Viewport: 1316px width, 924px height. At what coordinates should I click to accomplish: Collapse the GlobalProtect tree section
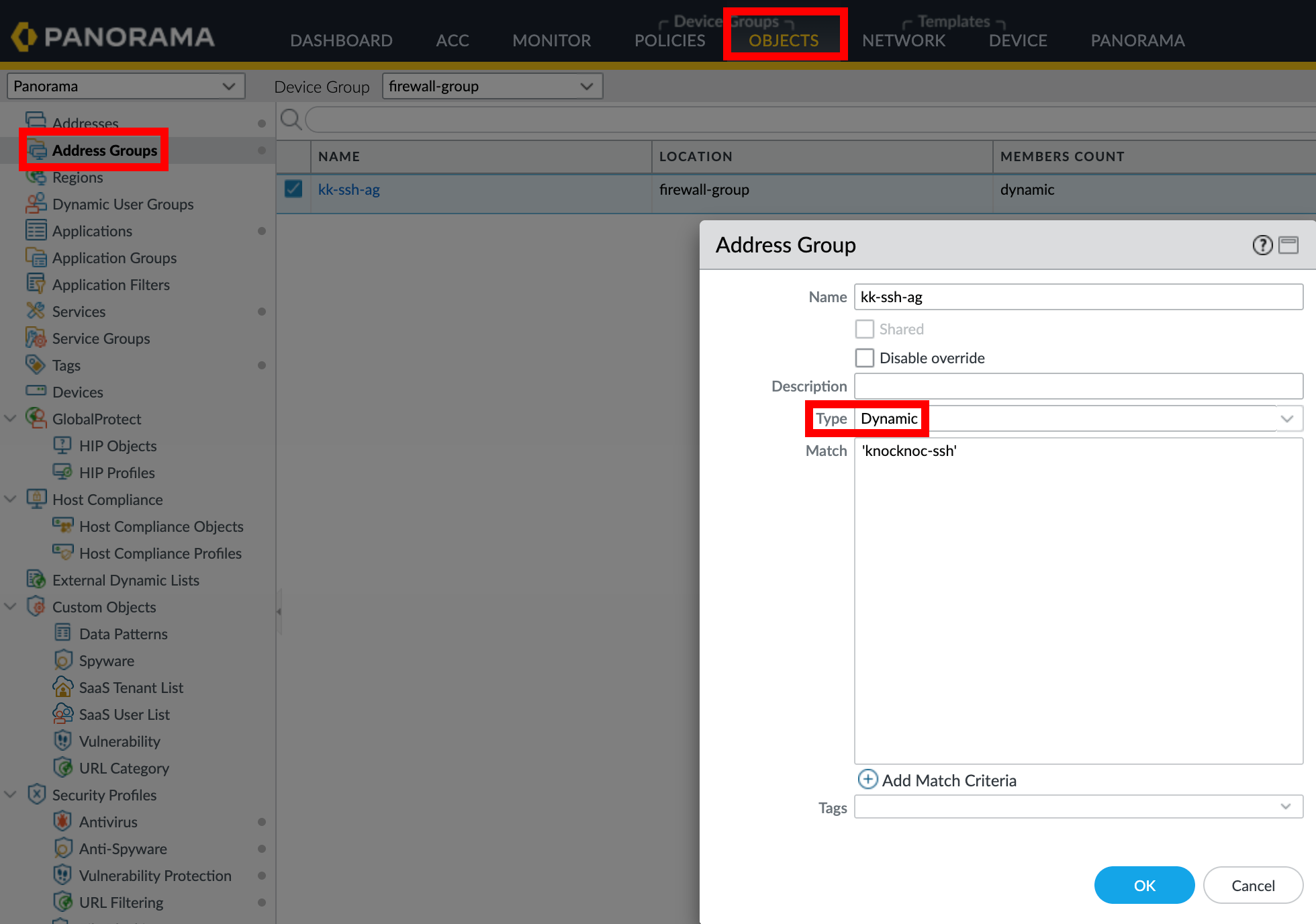tap(11, 418)
